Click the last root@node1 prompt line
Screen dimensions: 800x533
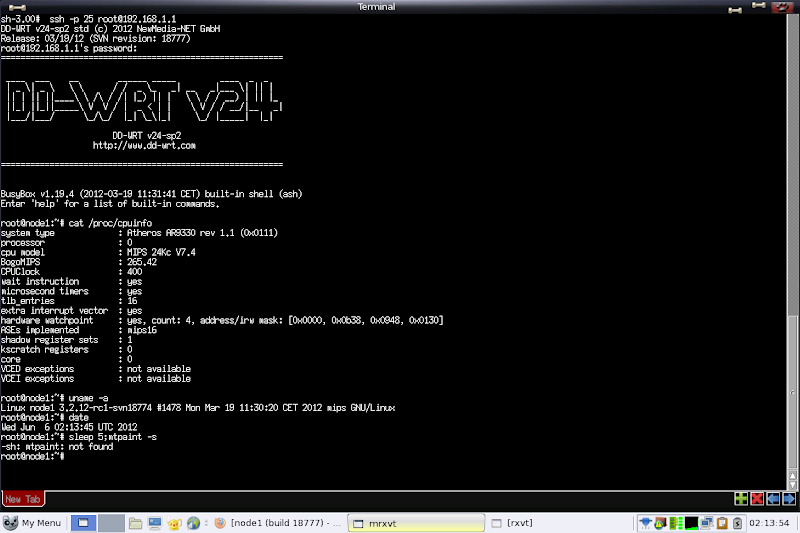pos(33,456)
